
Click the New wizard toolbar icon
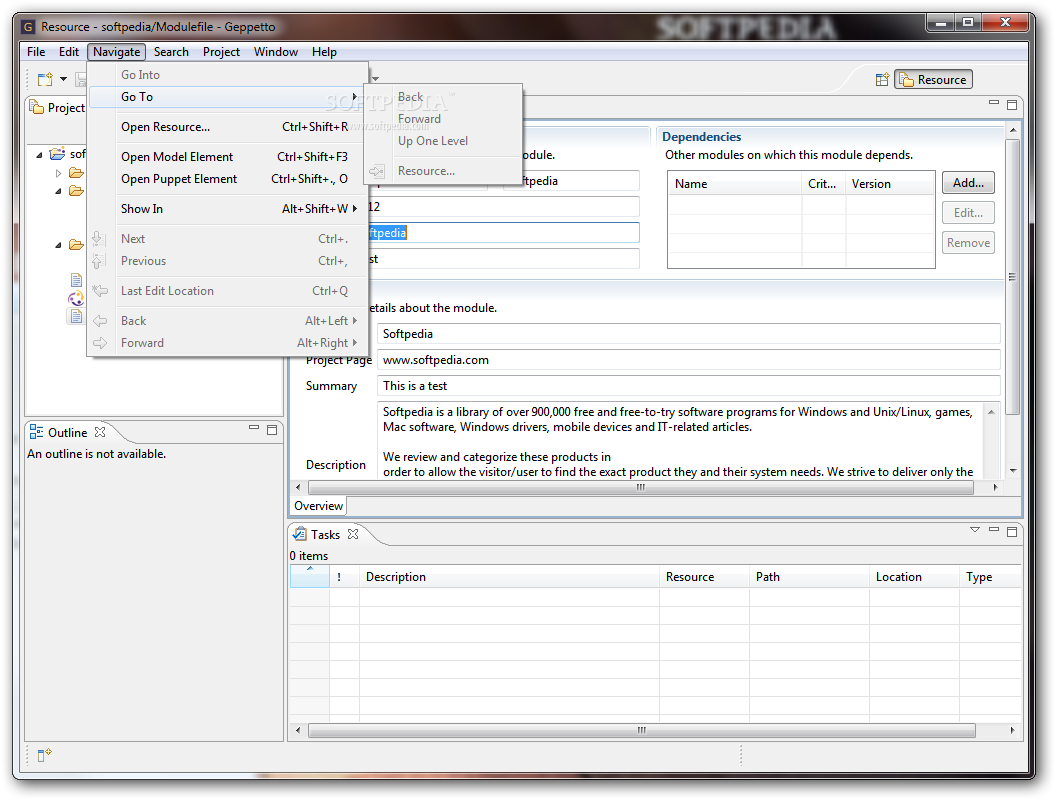(x=45, y=79)
